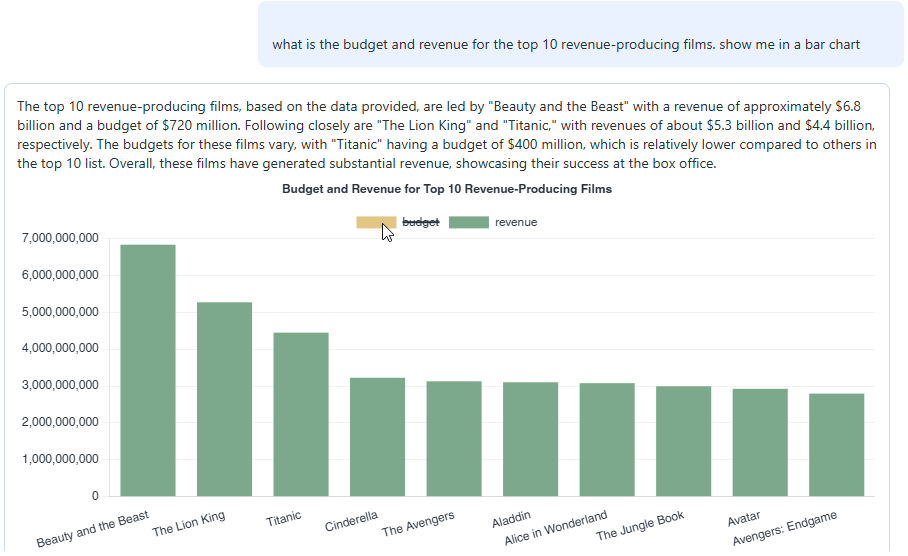Click the Avengers: Endgame x-axis label
This screenshot has width=908, height=556.
click(785, 528)
